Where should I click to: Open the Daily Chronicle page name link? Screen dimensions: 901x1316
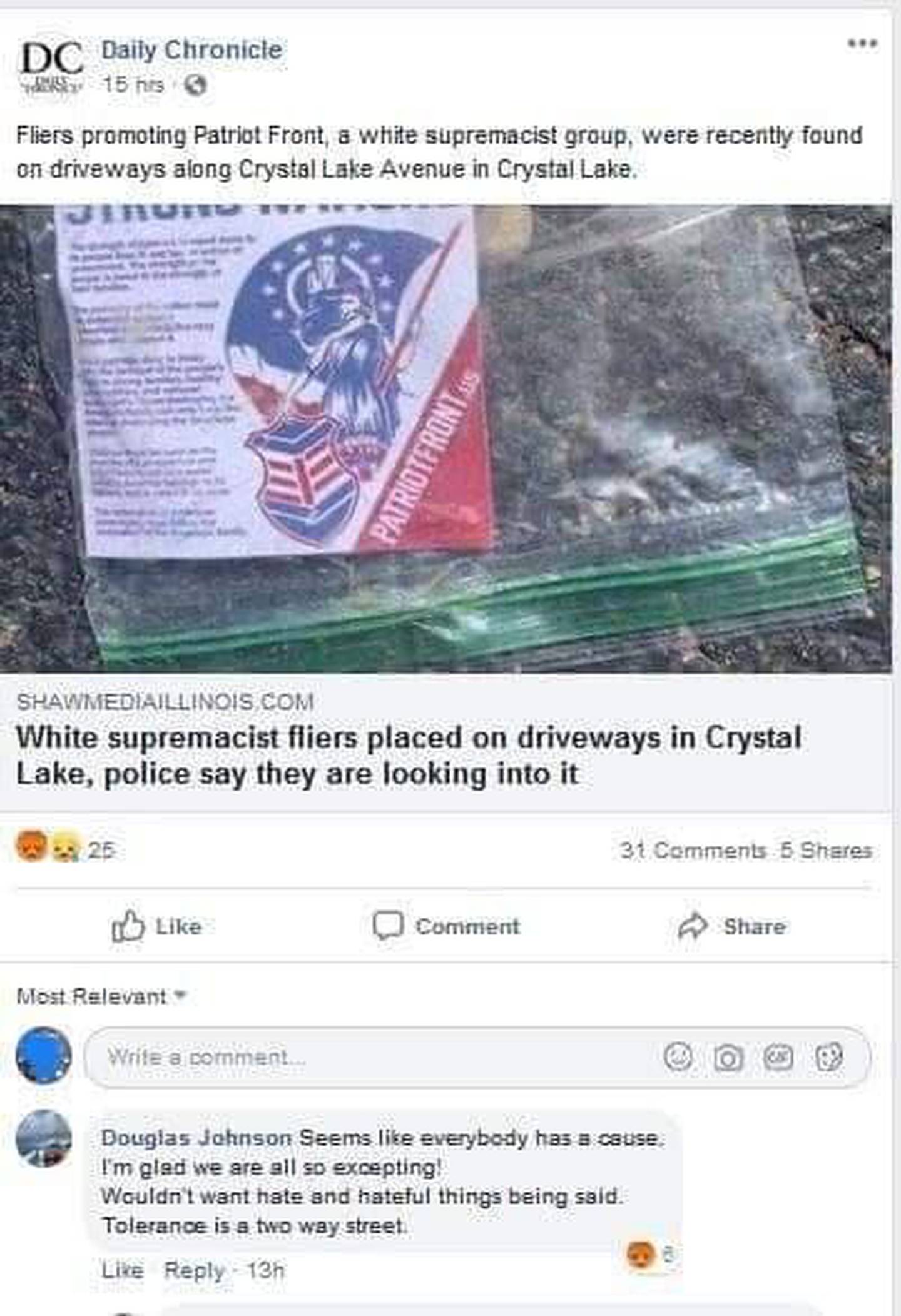(192, 50)
